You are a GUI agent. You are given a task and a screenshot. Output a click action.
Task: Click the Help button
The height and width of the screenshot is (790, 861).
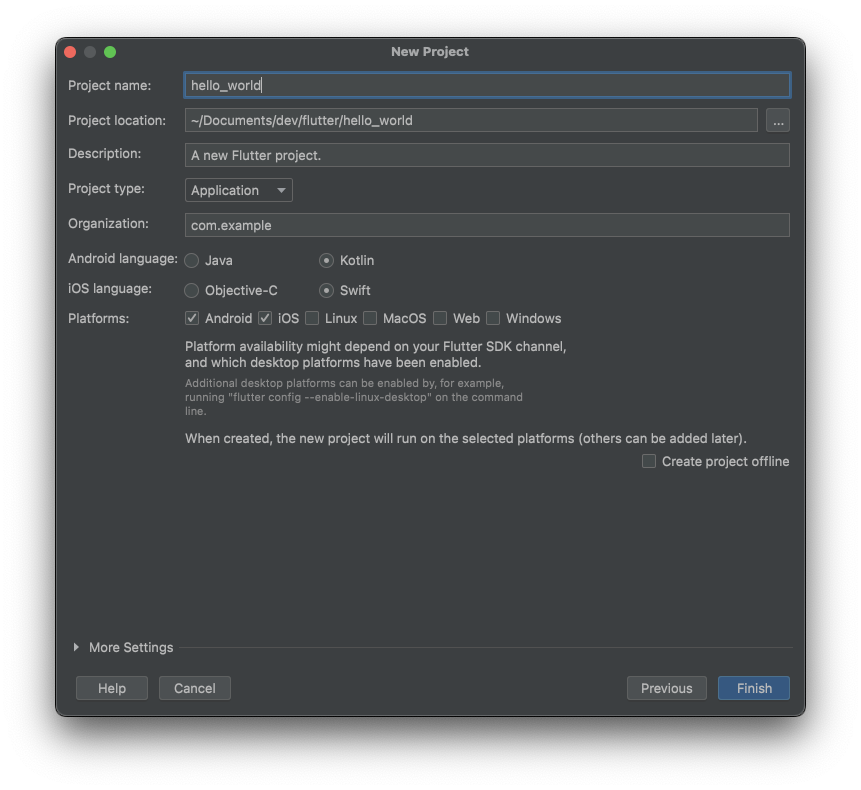tap(112, 688)
